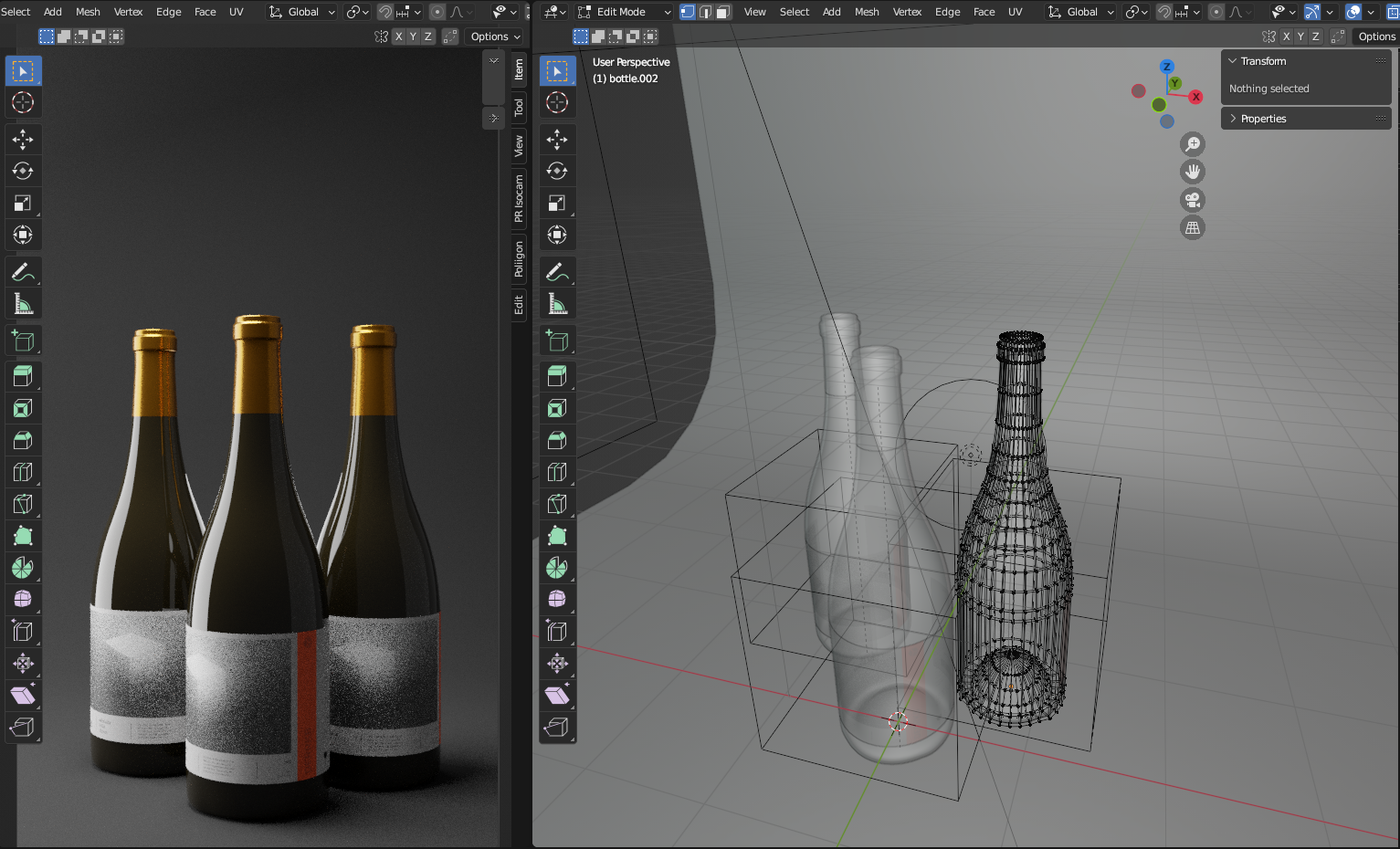Toggle perspective with the grid icon below the camera
The width and height of the screenshot is (1400, 849).
pyautogui.click(x=1193, y=226)
